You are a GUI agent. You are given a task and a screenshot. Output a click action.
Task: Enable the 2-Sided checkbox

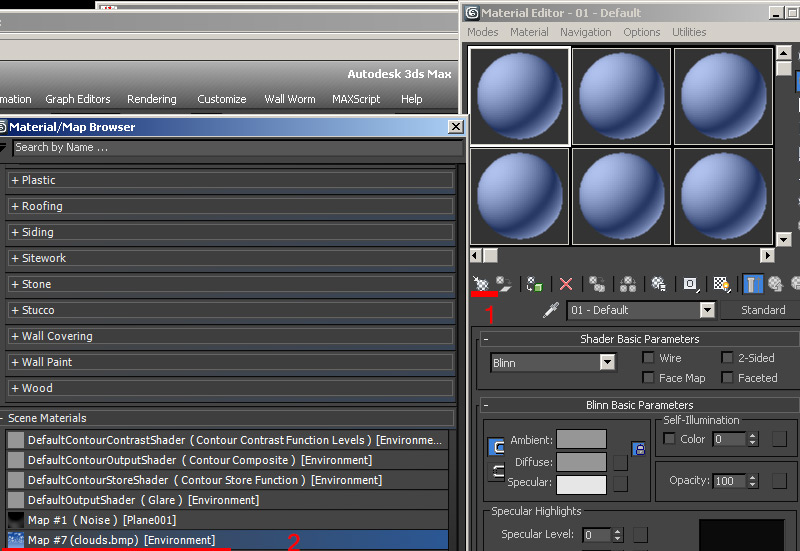pos(727,358)
